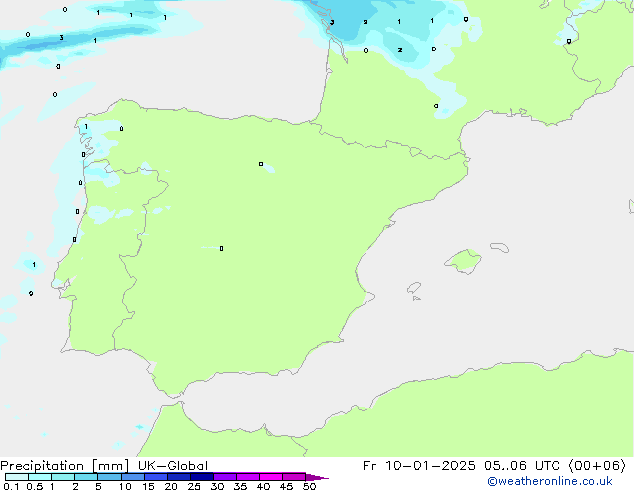Click the "UK-Global" model name
This screenshot has height=490, width=634.
pos(173,466)
